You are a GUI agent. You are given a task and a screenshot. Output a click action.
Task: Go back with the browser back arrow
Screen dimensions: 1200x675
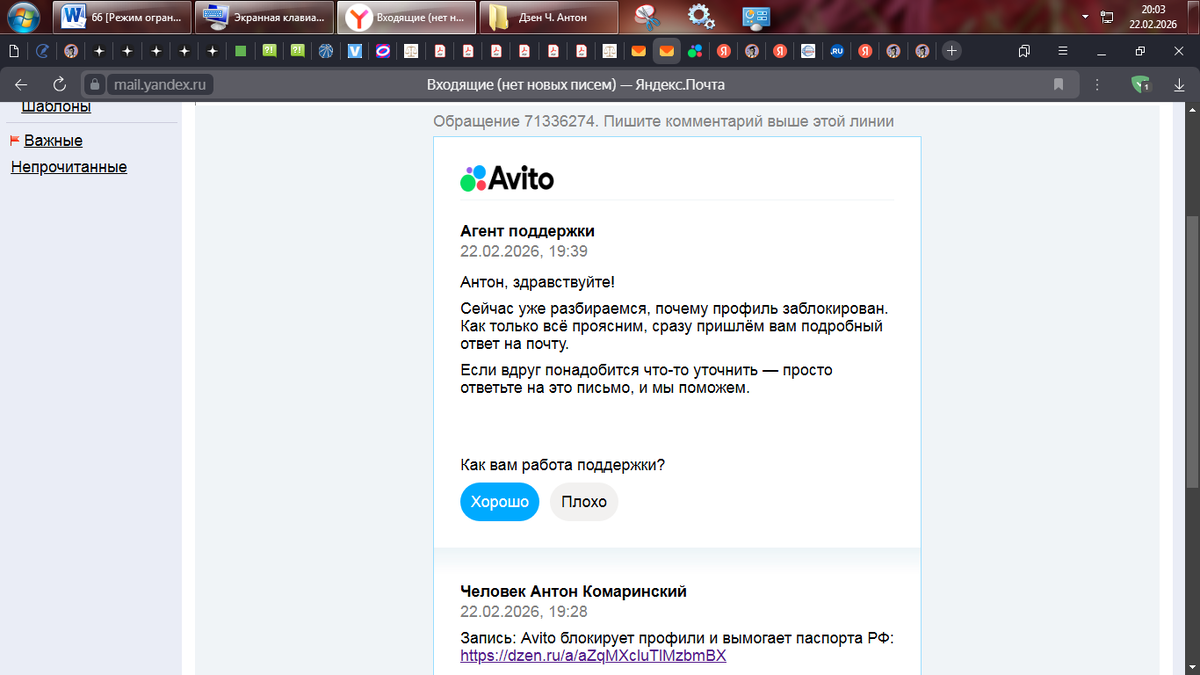click(x=21, y=85)
